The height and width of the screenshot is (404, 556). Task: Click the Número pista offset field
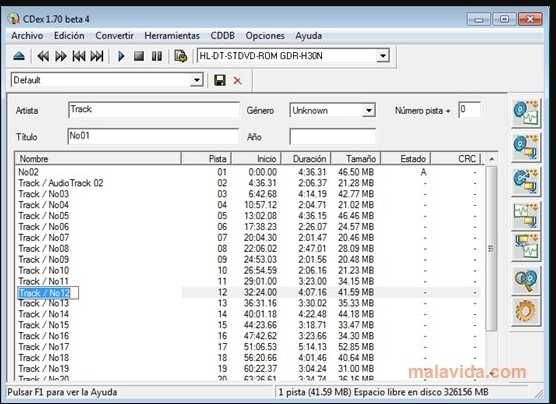tap(469, 110)
